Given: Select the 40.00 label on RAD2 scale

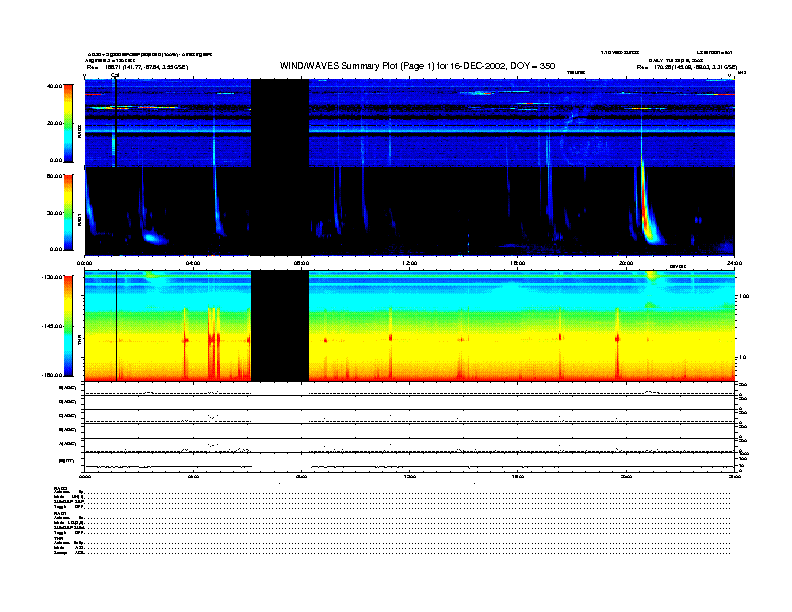Looking at the screenshot, I should coord(54,86).
